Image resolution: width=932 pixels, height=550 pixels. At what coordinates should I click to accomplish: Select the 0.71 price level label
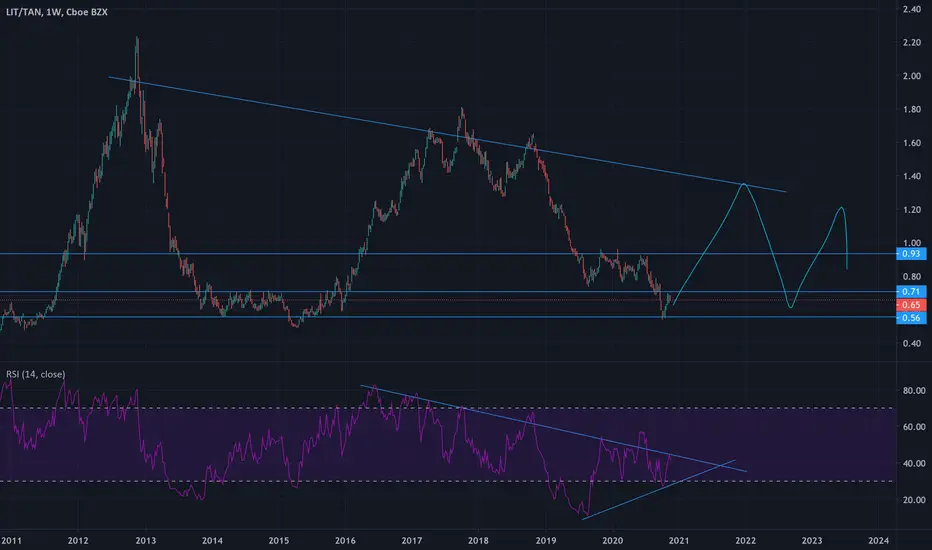pos(911,291)
